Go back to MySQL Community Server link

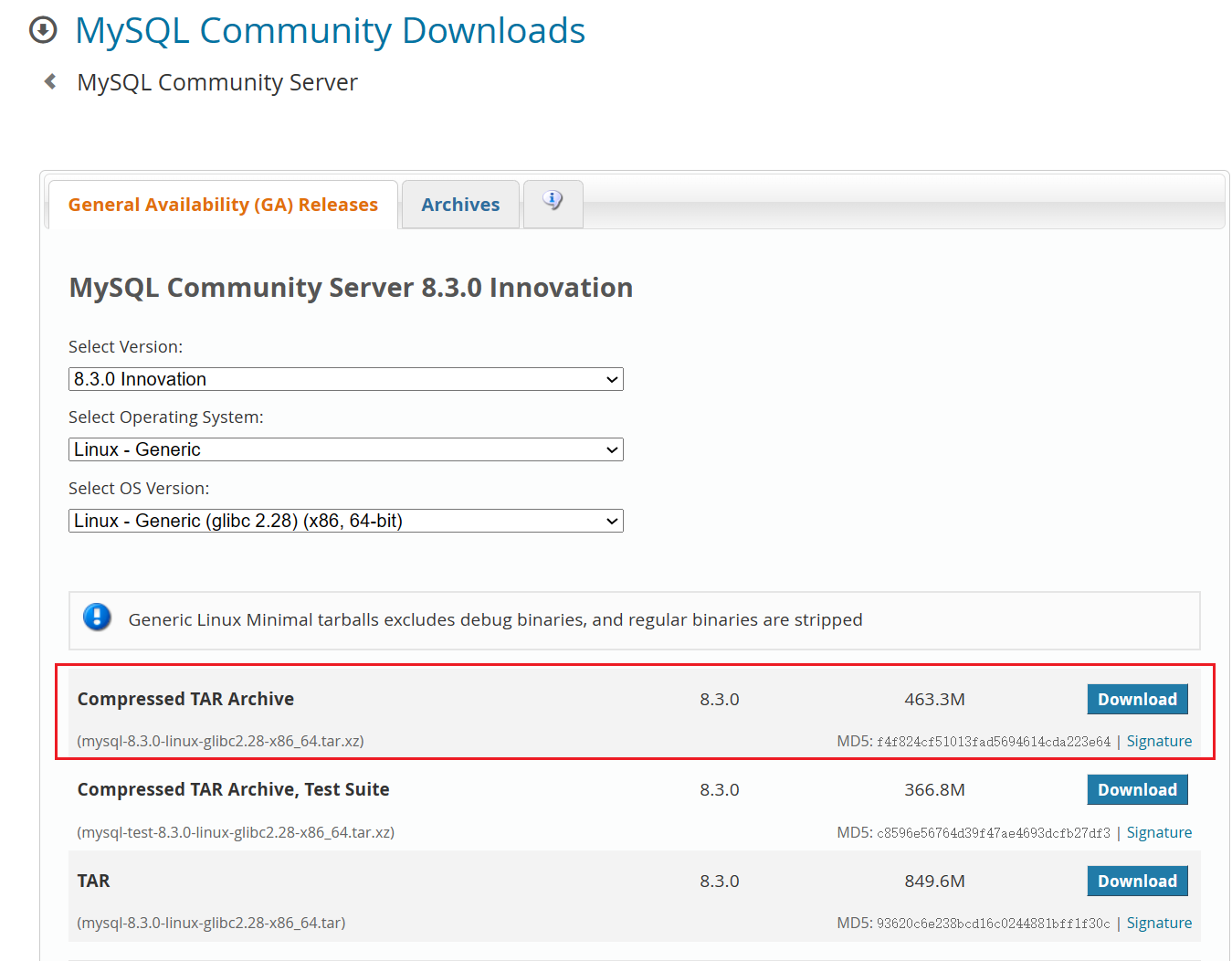coord(217,82)
